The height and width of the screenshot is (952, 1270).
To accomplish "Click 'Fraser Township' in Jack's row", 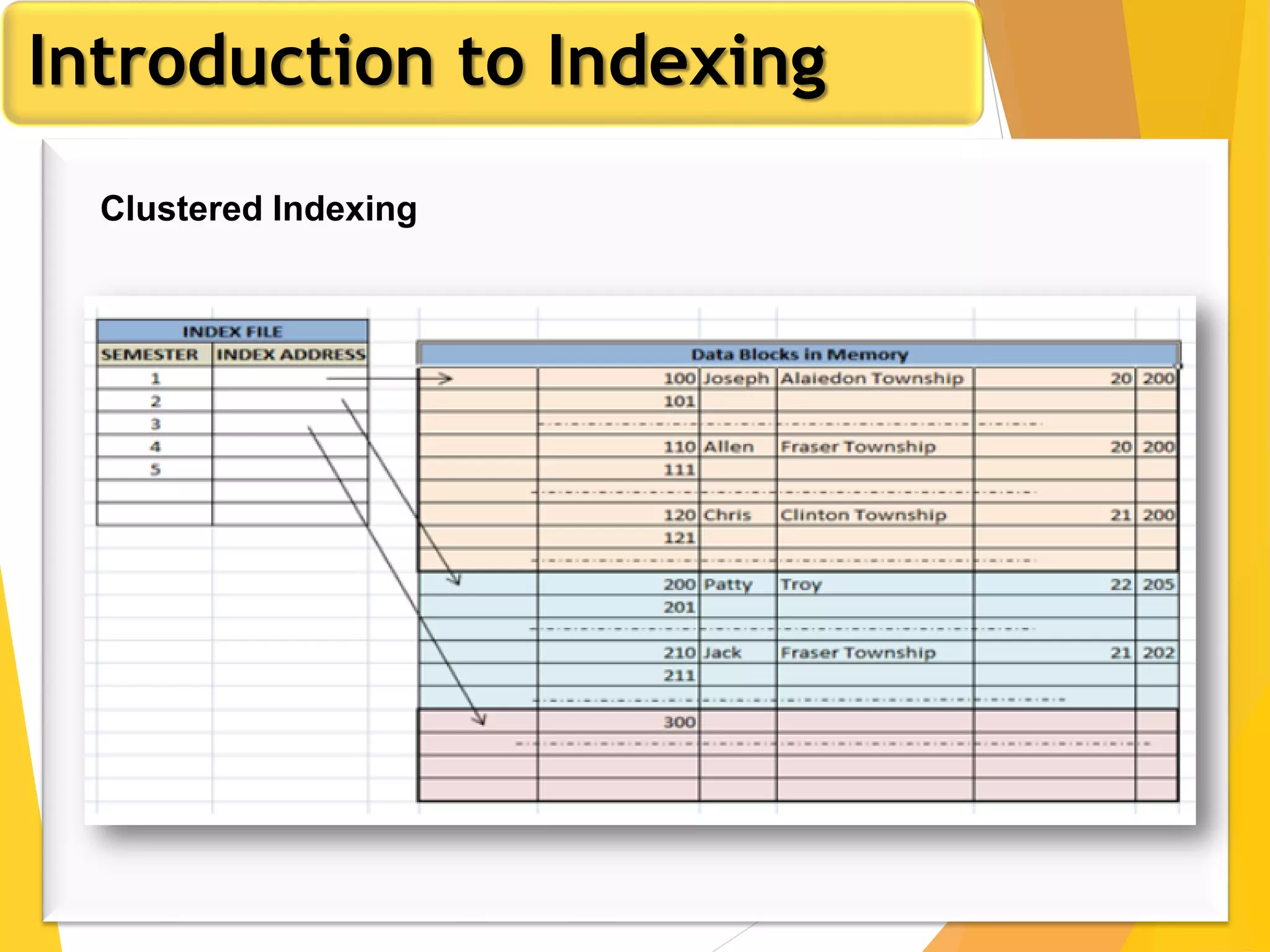I will (x=874, y=653).
